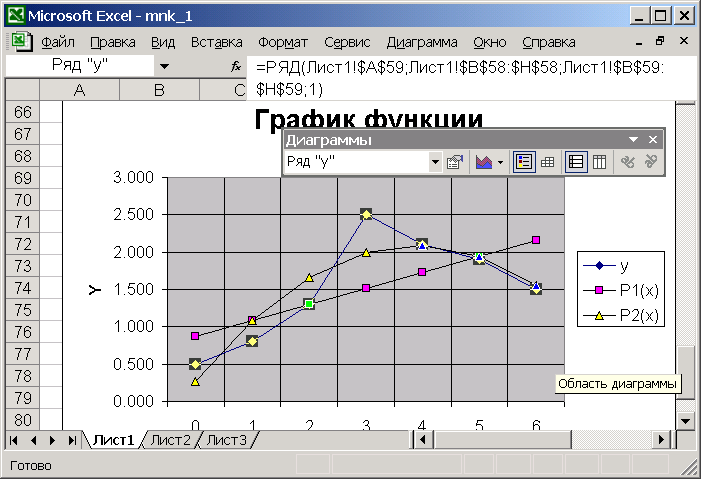Click value axis label 3.000

click(x=133, y=178)
